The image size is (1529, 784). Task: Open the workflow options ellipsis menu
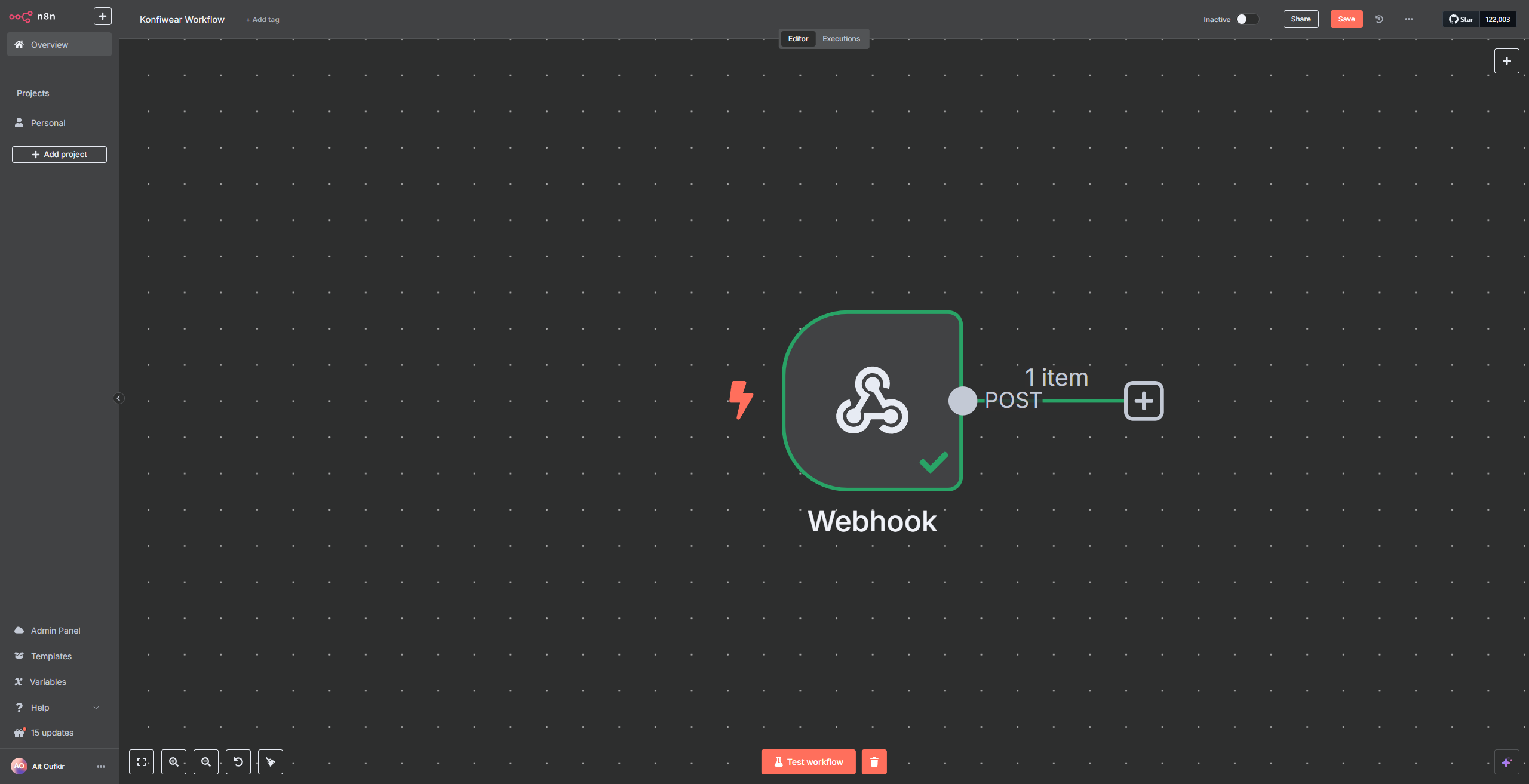tap(1409, 19)
